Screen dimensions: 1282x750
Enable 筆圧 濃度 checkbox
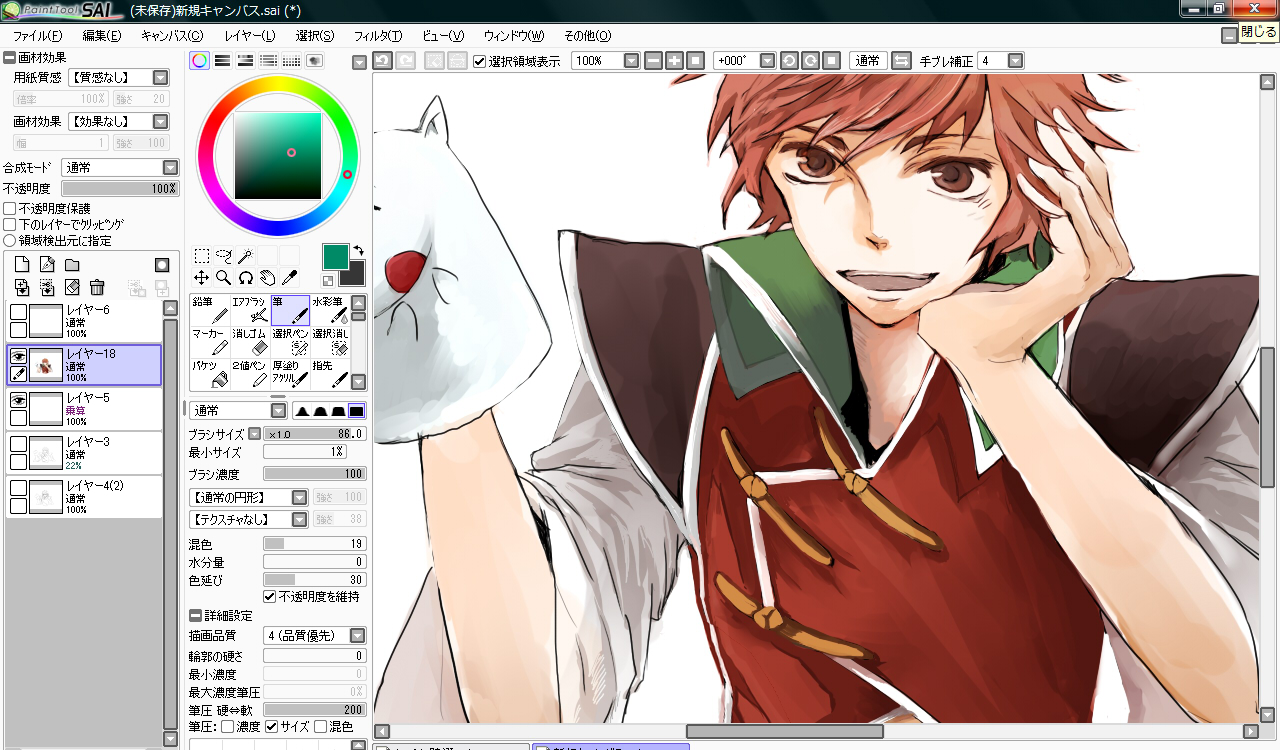[228, 726]
